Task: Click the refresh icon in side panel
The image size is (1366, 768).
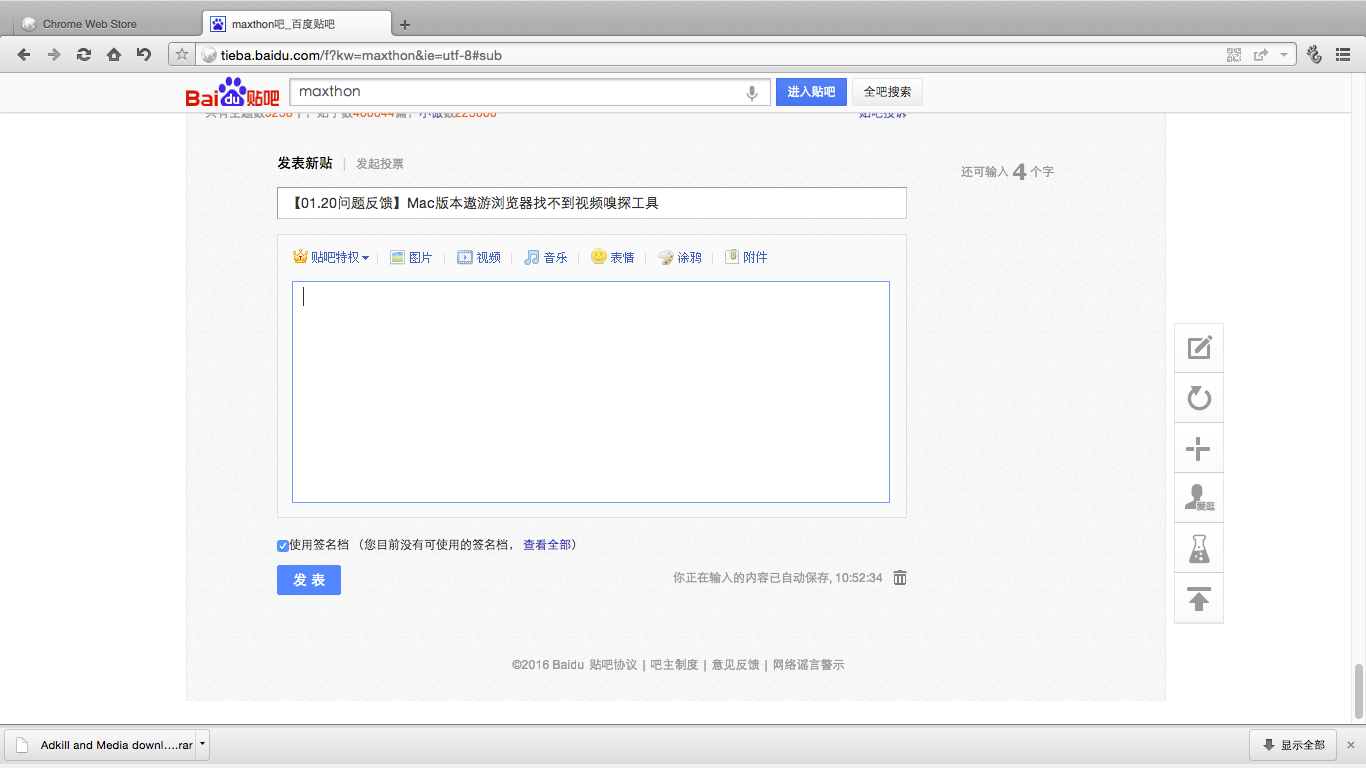Action: pyautogui.click(x=1199, y=398)
